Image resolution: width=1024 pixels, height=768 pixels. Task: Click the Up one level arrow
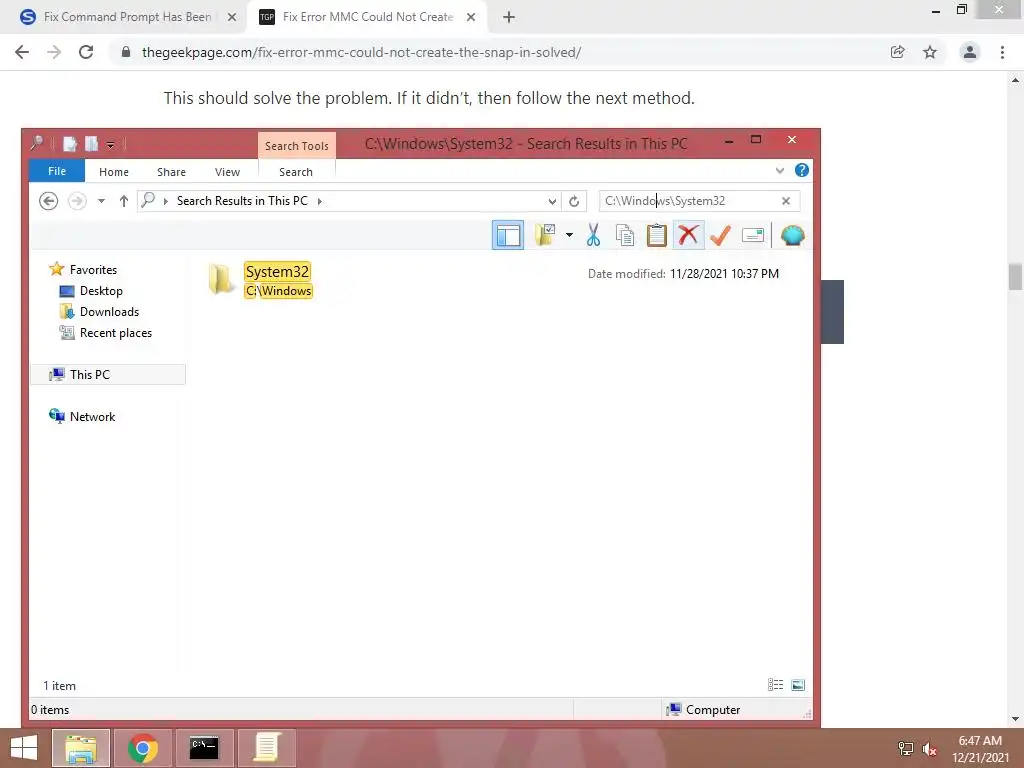(x=123, y=201)
